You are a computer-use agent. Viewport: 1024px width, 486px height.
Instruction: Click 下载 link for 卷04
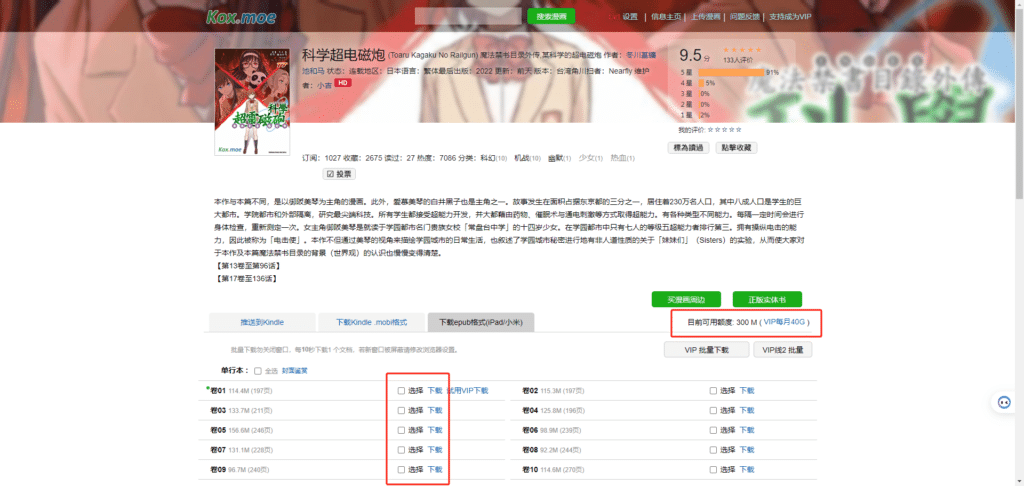[746, 410]
